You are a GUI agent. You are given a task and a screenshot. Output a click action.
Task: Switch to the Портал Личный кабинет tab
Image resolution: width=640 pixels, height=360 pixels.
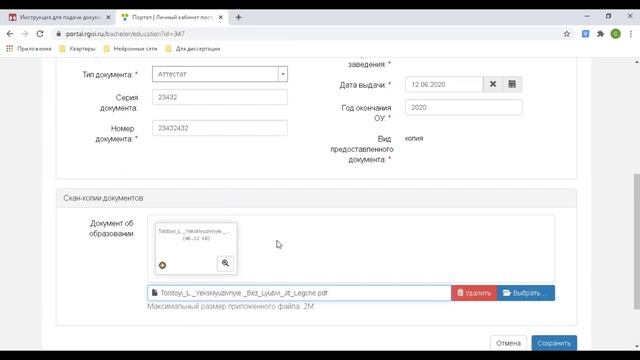171,18
